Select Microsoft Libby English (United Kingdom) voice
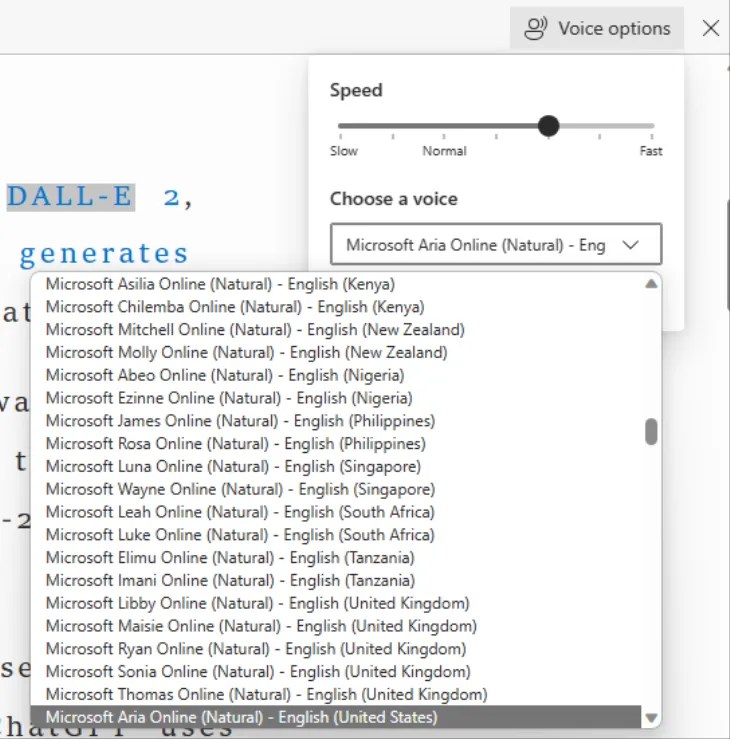This screenshot has height=739, width=730. (x=336, y=603)
